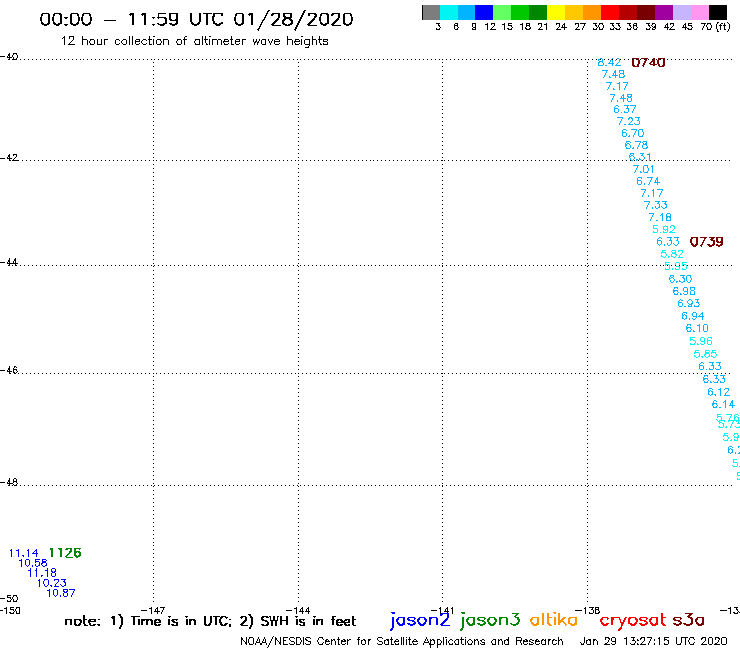Select the data point 6.12
Screen dimensions: 740x650
coord(719,392)
